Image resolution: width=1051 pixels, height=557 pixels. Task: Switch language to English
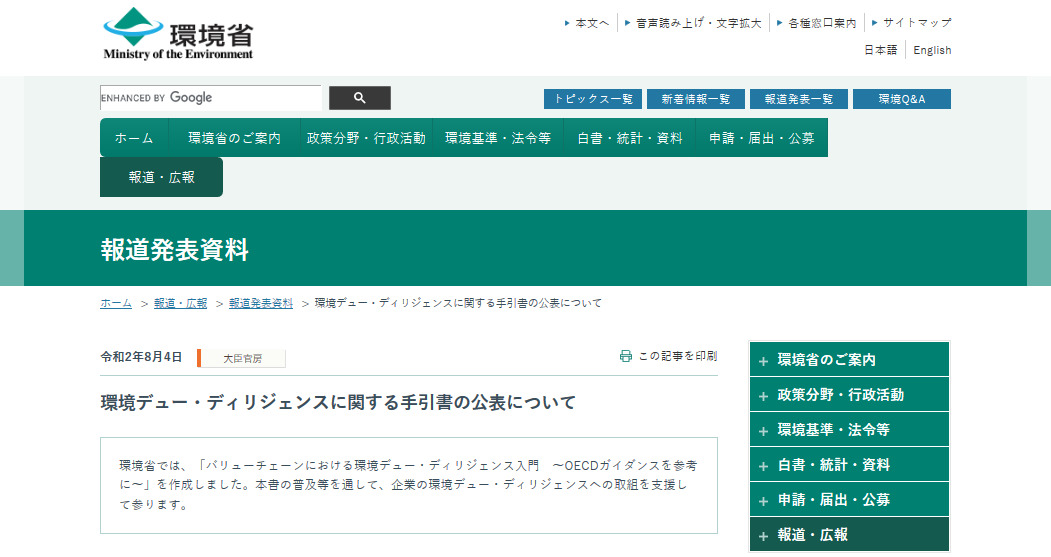click(932, 50)
